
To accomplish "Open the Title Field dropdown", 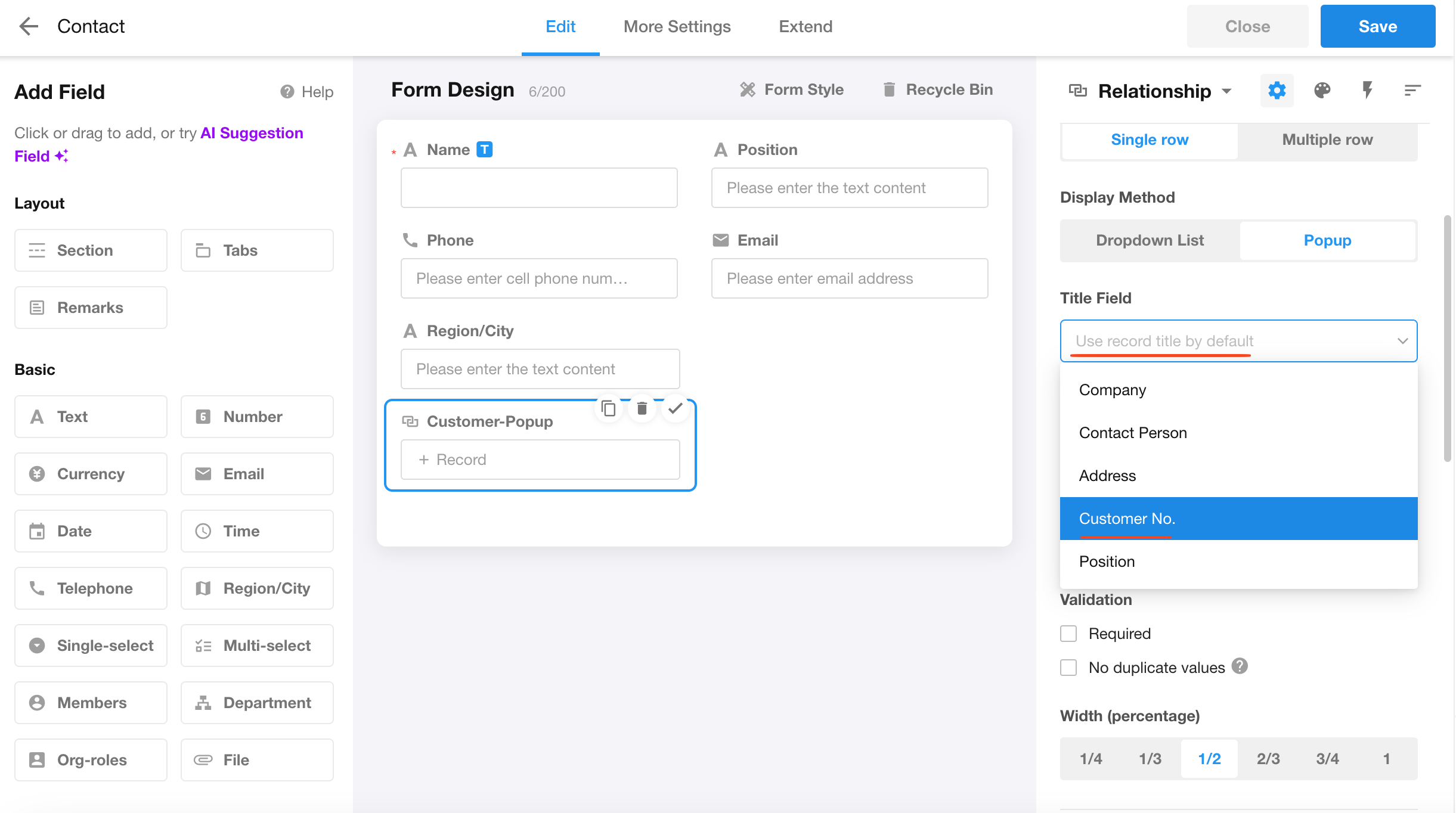I will point(1238,341).
